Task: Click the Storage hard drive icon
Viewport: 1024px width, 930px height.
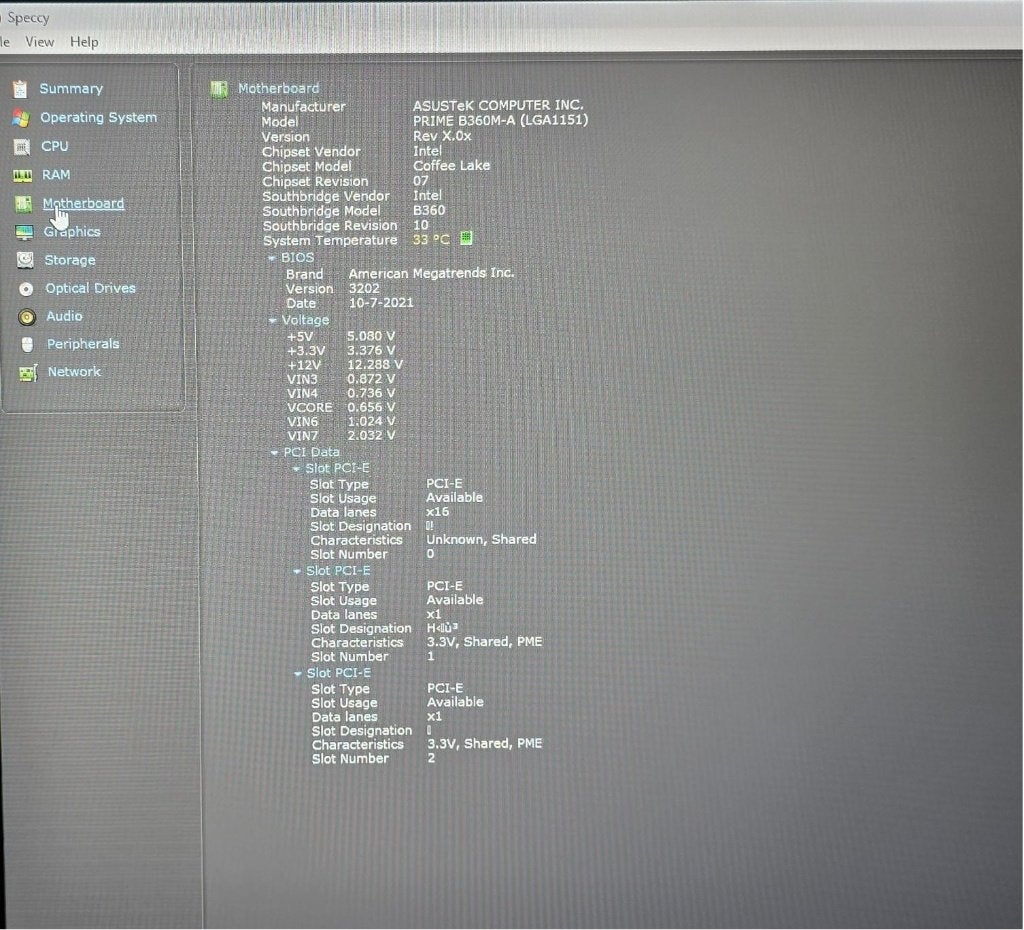Action: coord(25,261)
